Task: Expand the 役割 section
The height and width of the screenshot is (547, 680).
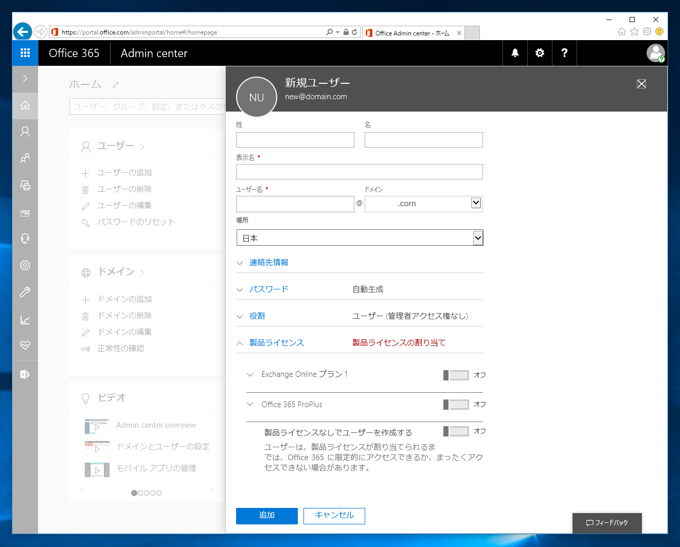Action: [257, 316]
